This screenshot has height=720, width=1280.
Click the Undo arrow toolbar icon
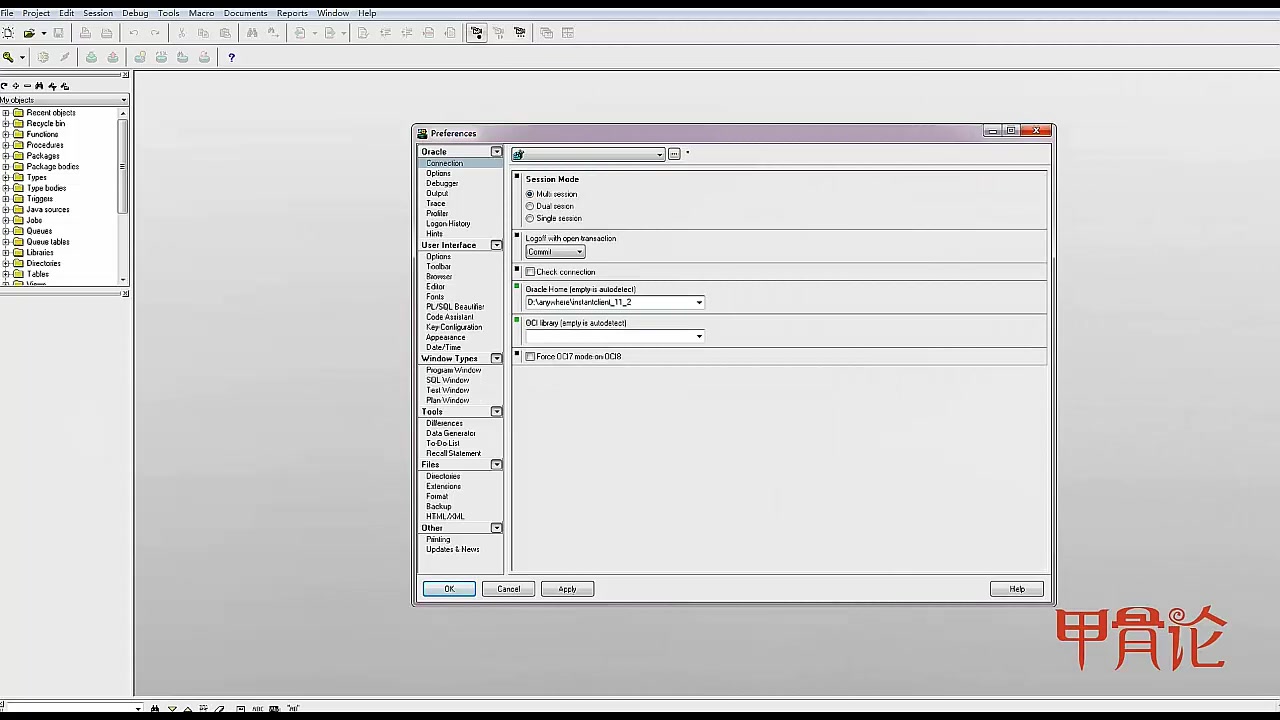coord(133,33)
